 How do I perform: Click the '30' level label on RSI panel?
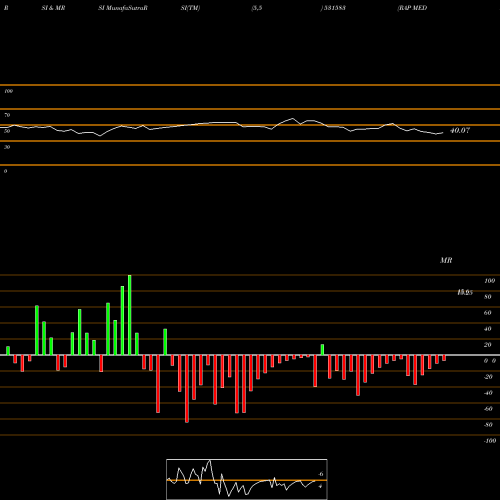click(x=7, y=147)
